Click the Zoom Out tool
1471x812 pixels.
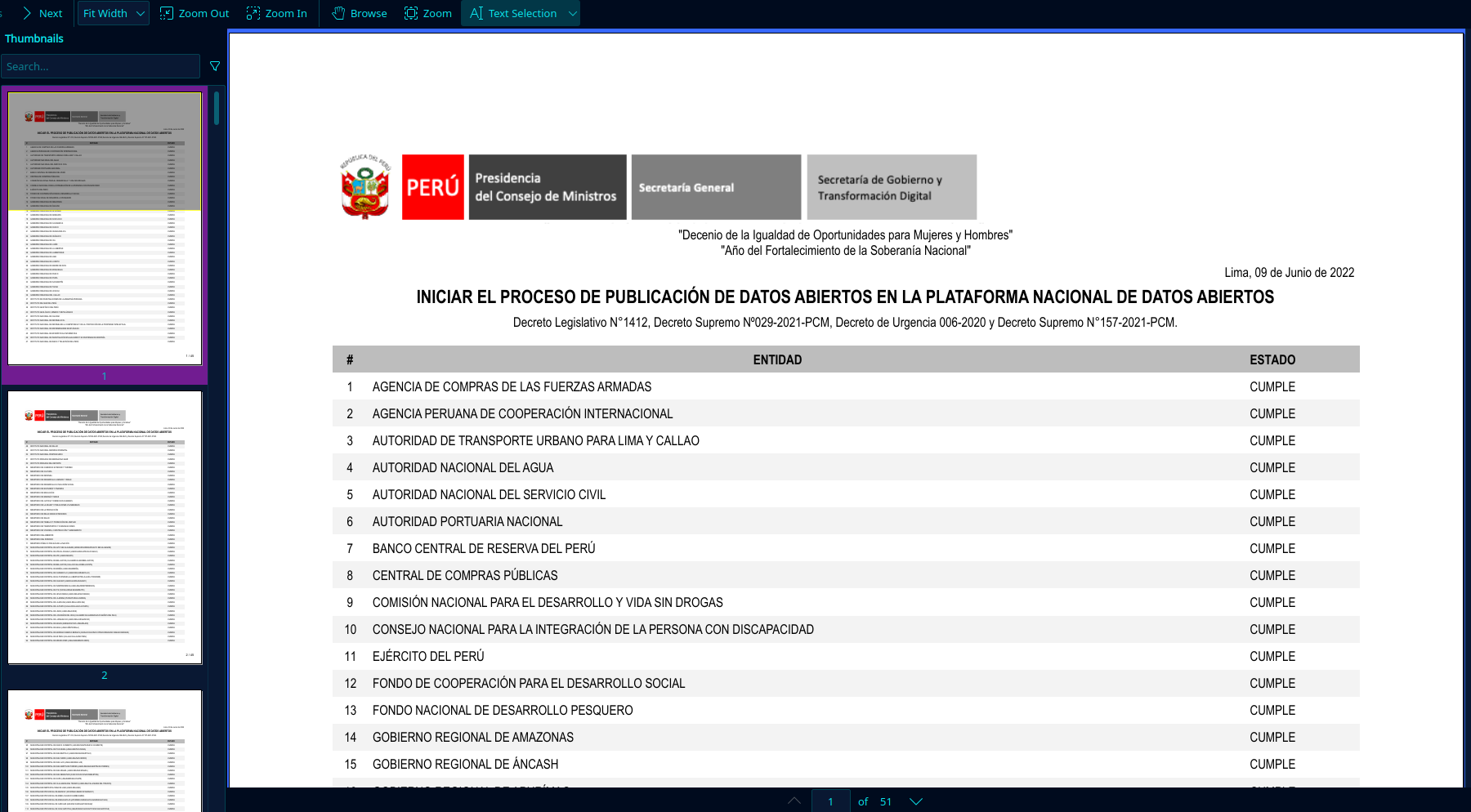194,13
